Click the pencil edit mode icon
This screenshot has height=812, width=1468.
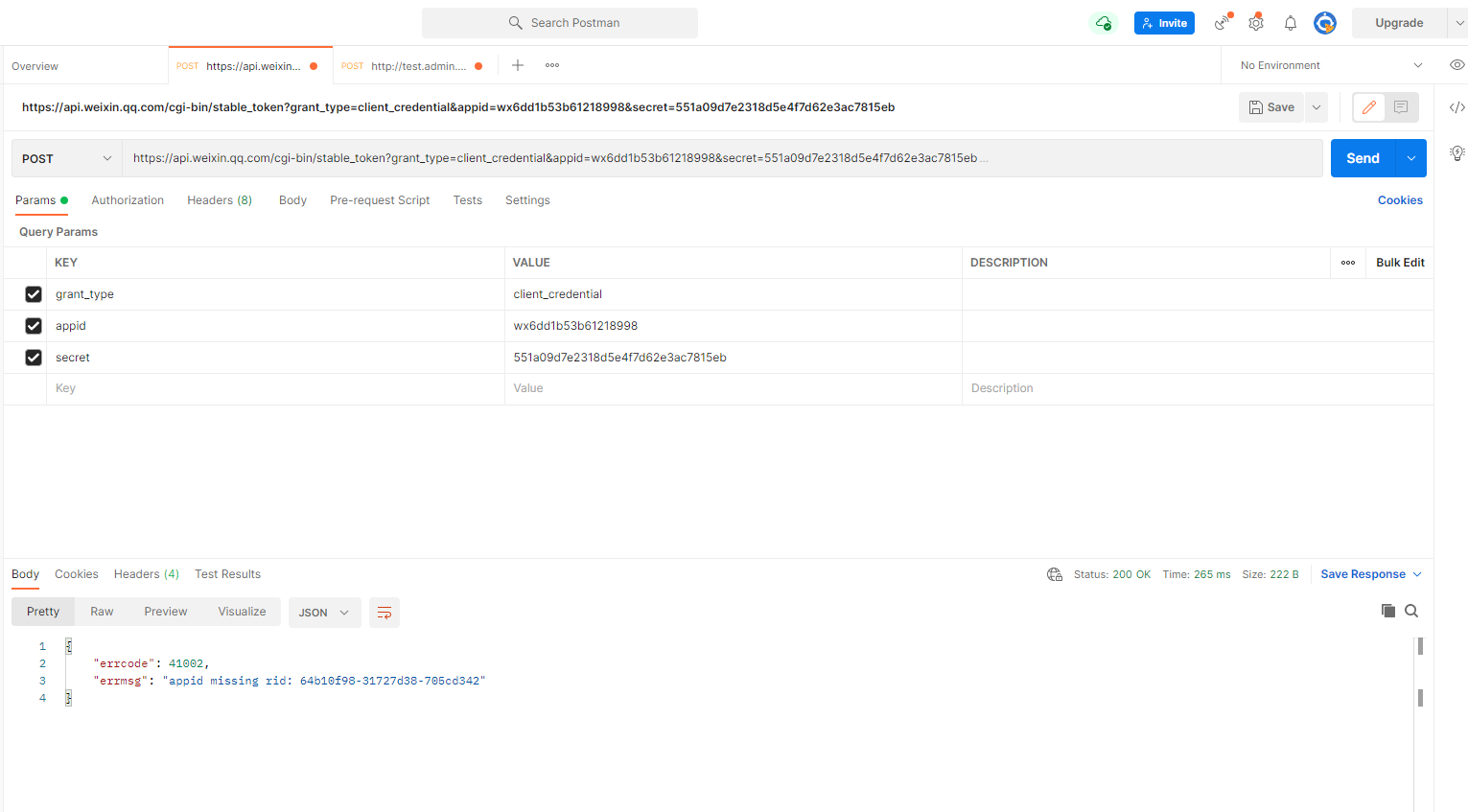[1369, 107]
